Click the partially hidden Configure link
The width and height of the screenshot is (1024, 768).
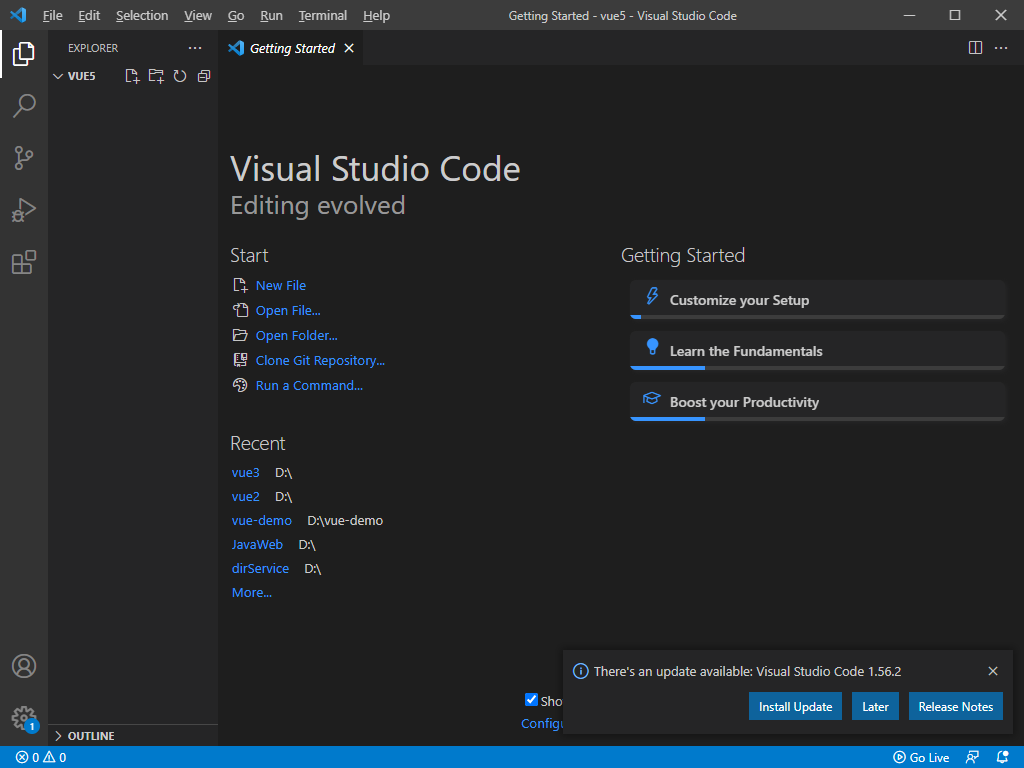(x=542, y=724)
